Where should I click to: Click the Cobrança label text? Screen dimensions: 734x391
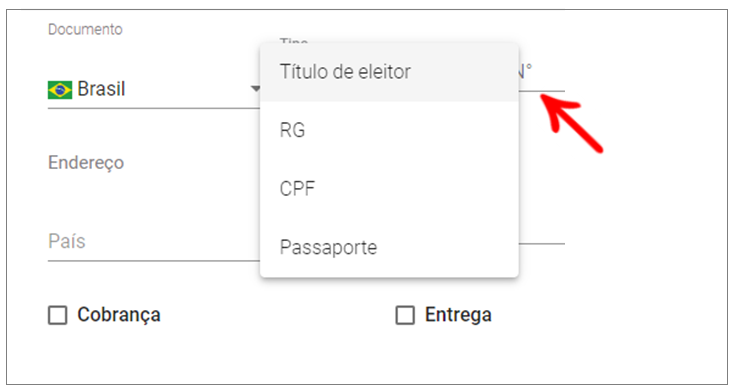119,315
